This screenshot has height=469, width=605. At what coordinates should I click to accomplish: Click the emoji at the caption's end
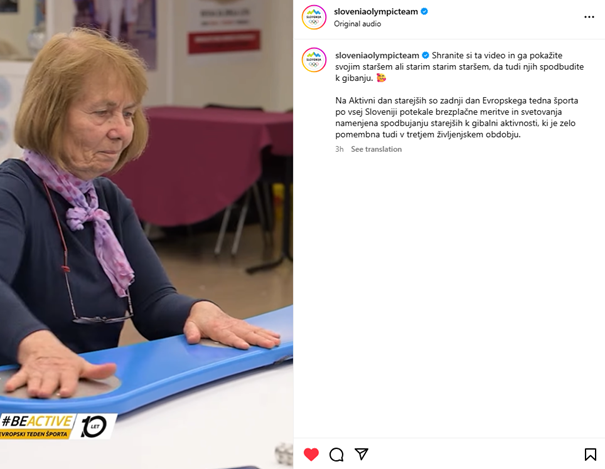pyautogui.click(x=381, y=78)
